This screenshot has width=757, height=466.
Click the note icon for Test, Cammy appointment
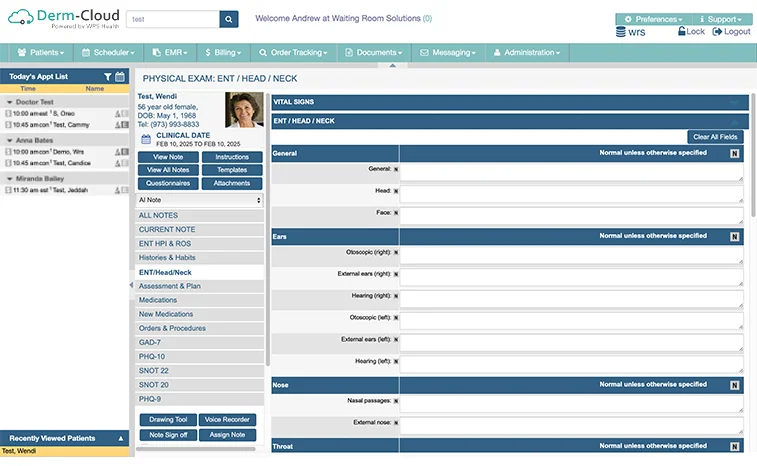125,125
